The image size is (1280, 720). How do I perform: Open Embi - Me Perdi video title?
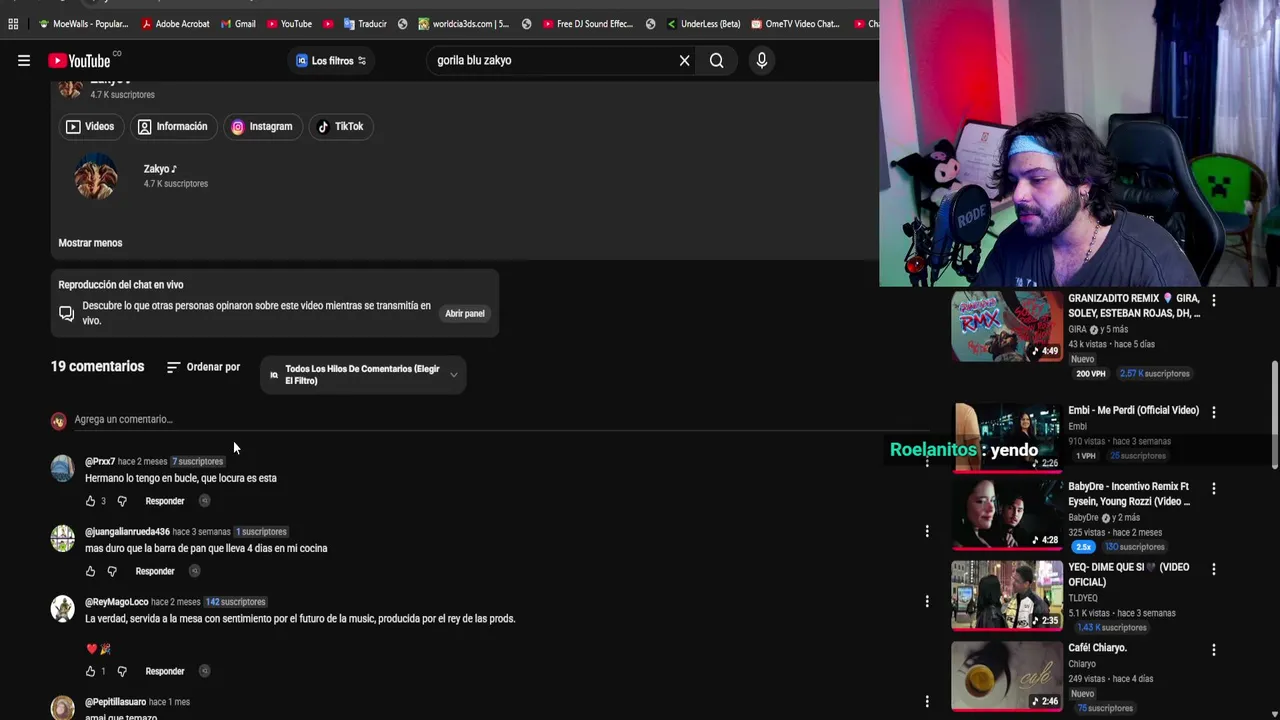(x=1133, y=410)
